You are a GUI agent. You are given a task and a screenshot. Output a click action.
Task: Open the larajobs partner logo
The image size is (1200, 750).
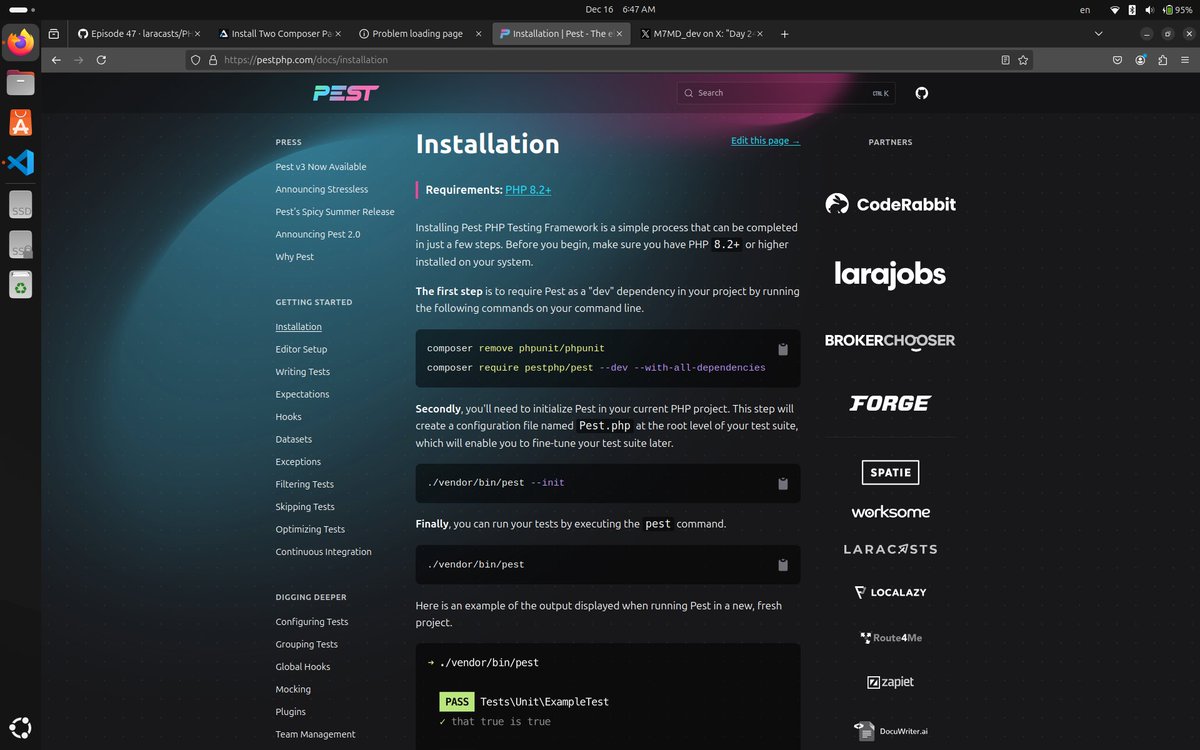click(890, 274)
